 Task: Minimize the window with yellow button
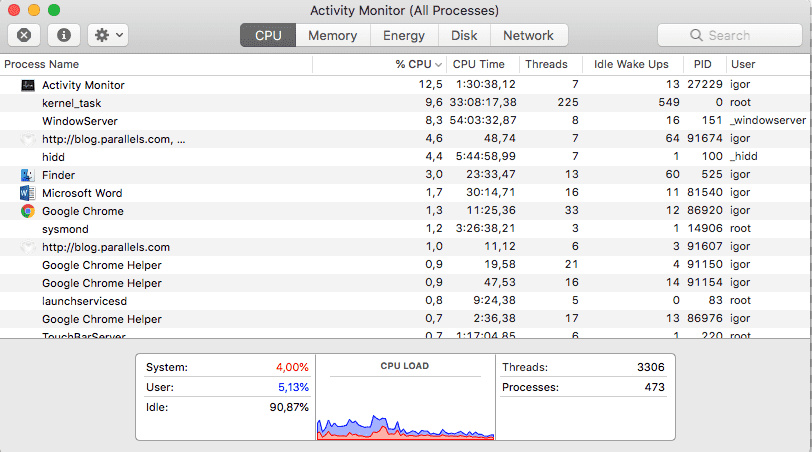click(x=34, y=10)
